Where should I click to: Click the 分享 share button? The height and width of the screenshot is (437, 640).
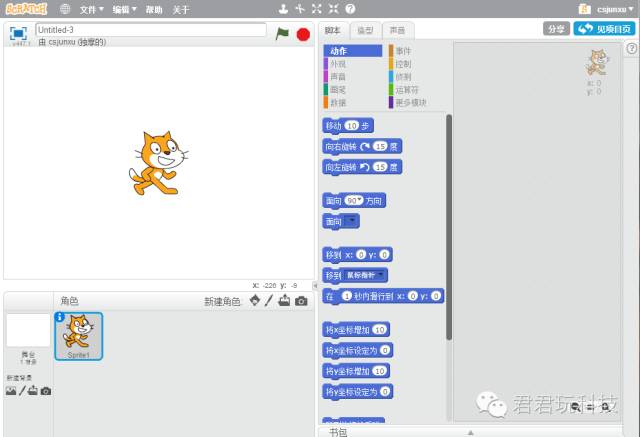tap(556, 29)
